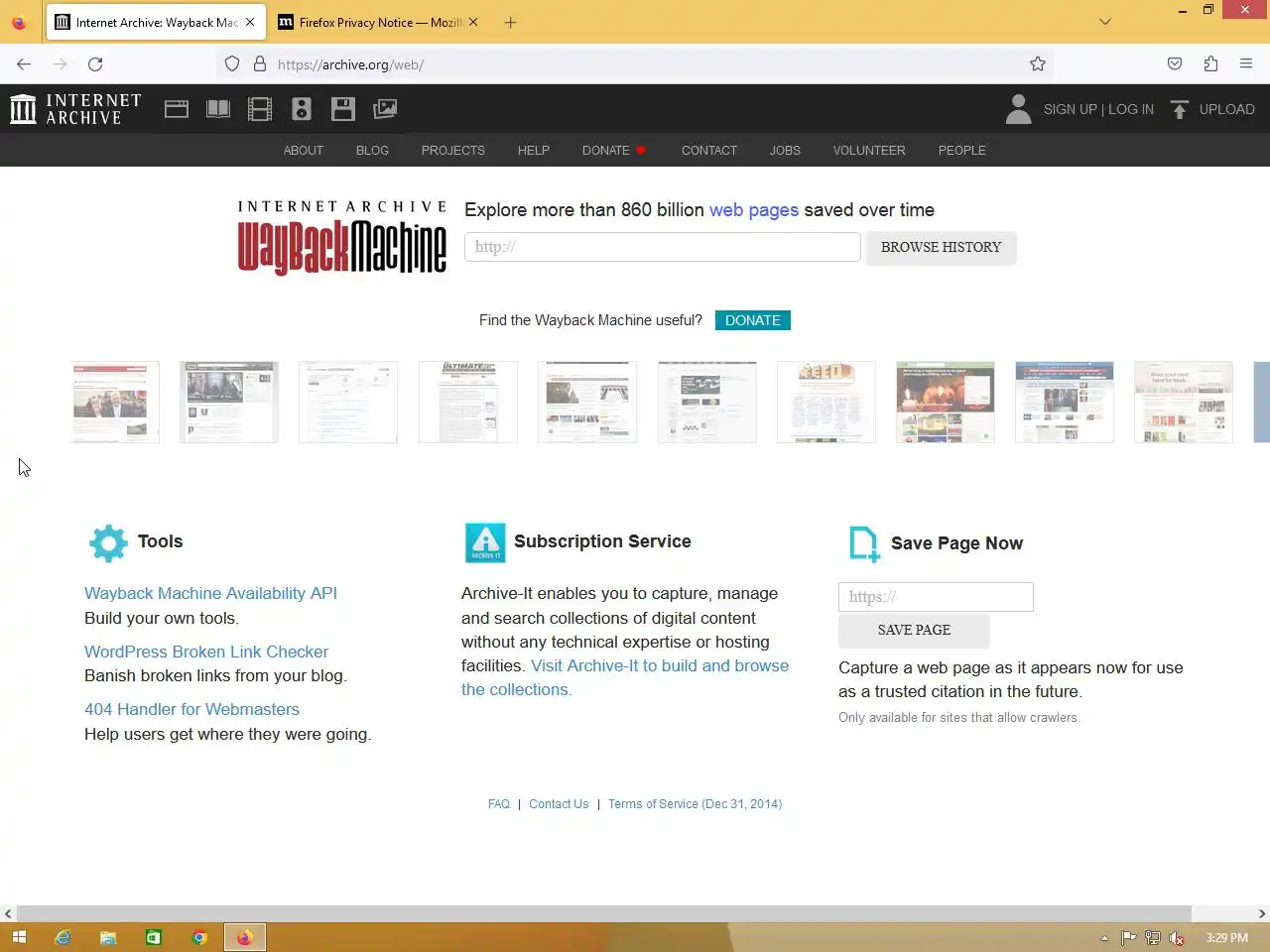Click the SIGN UP link
The width and height of the screenshot is (1270, 952).
click(x=1071, y=109)
